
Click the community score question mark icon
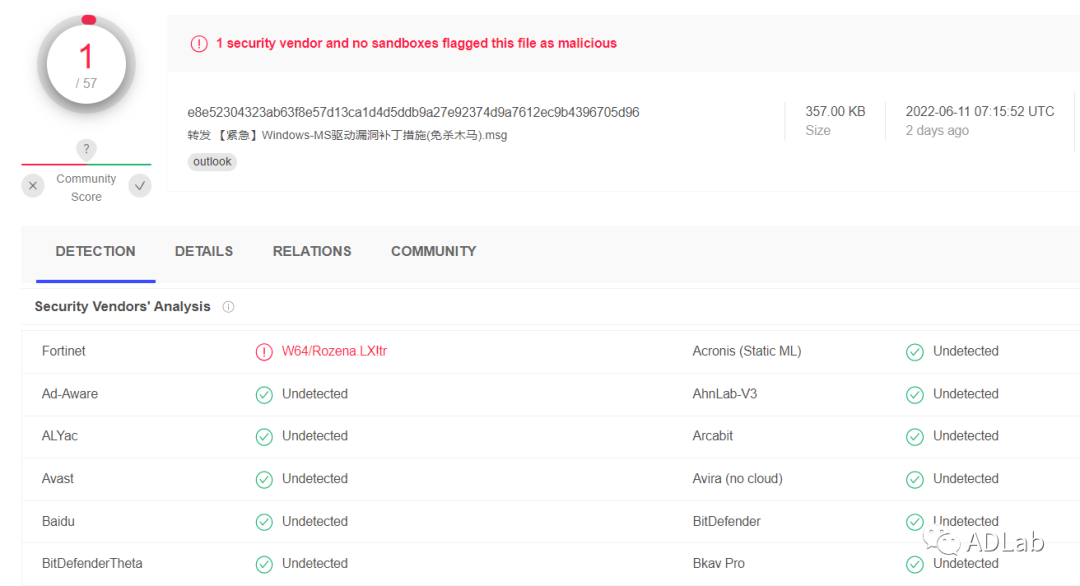pos(87,150)
